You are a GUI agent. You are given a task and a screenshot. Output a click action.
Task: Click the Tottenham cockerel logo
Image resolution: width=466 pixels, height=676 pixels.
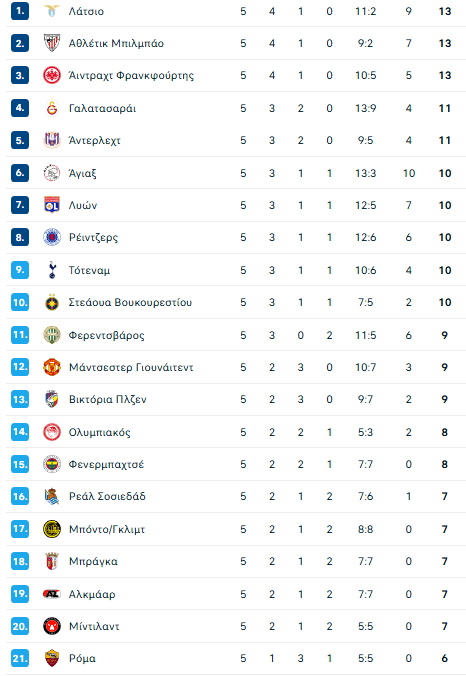coord(52,270)
